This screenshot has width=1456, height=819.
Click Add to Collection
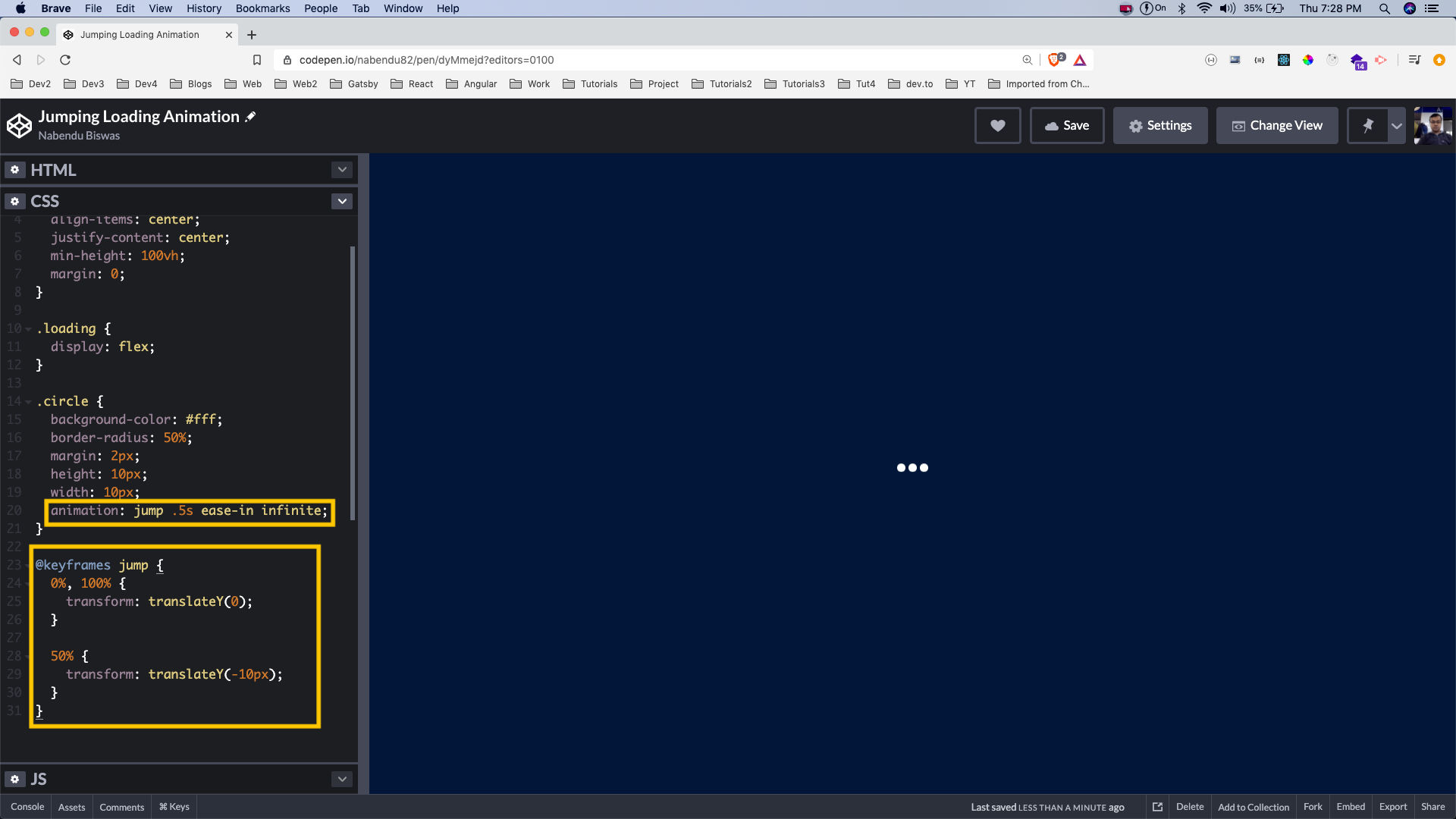[x=1254, y=807]
